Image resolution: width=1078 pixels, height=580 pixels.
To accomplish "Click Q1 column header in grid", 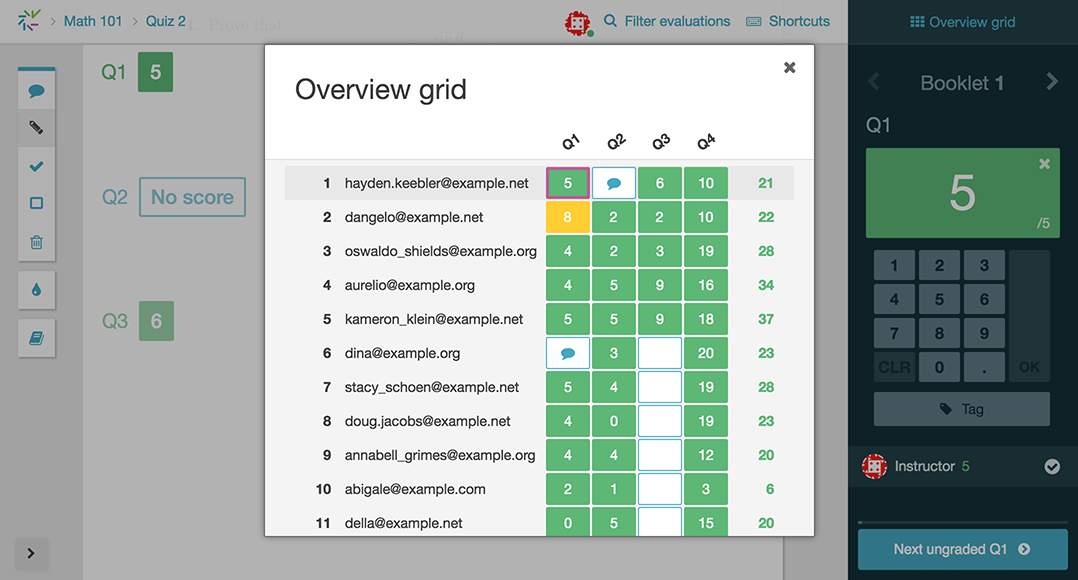I will [571, 142].
